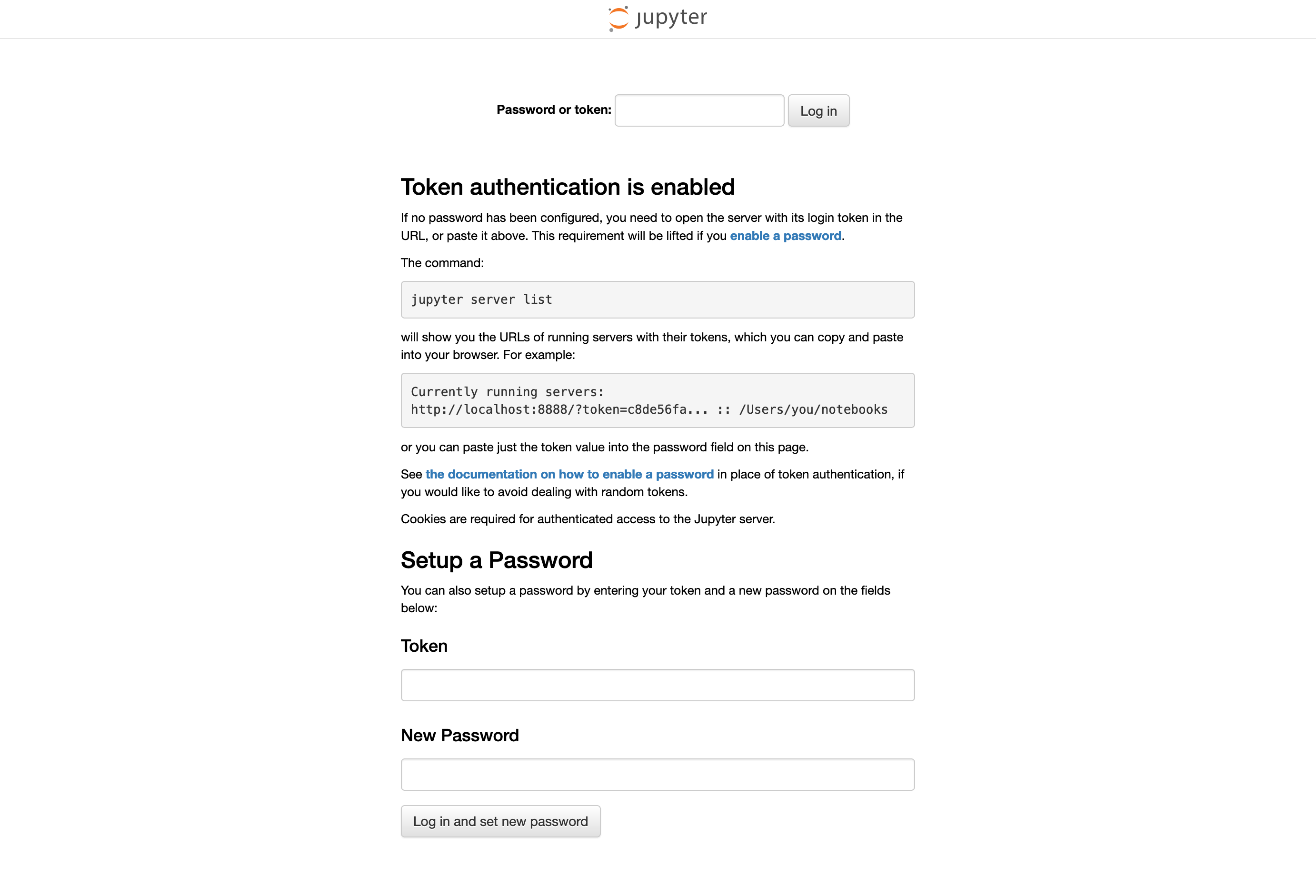
Task: Open the 'enable a password' link
Action: click(786, 236)
